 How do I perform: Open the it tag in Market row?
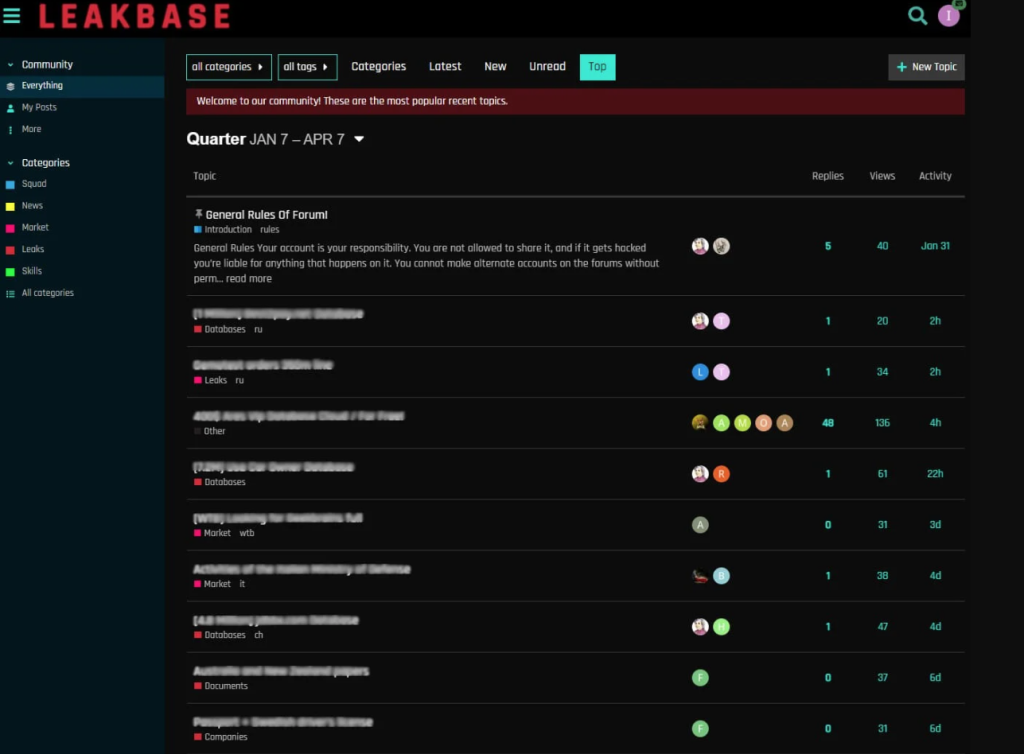[242, 584]
